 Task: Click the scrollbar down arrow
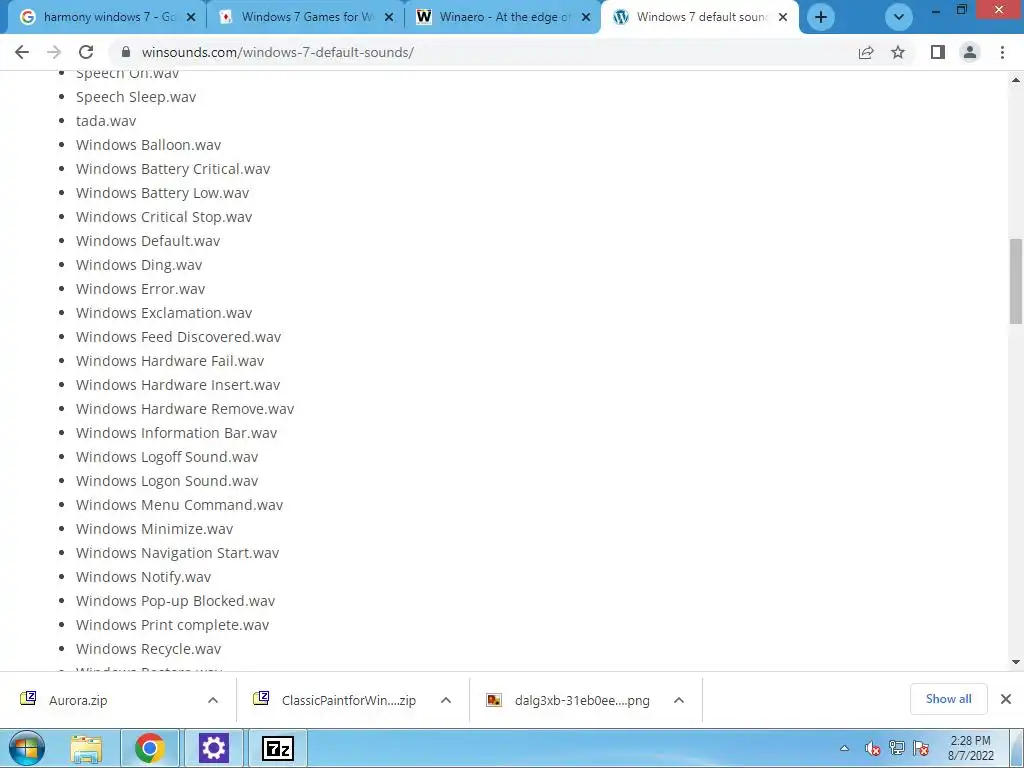1016,662
